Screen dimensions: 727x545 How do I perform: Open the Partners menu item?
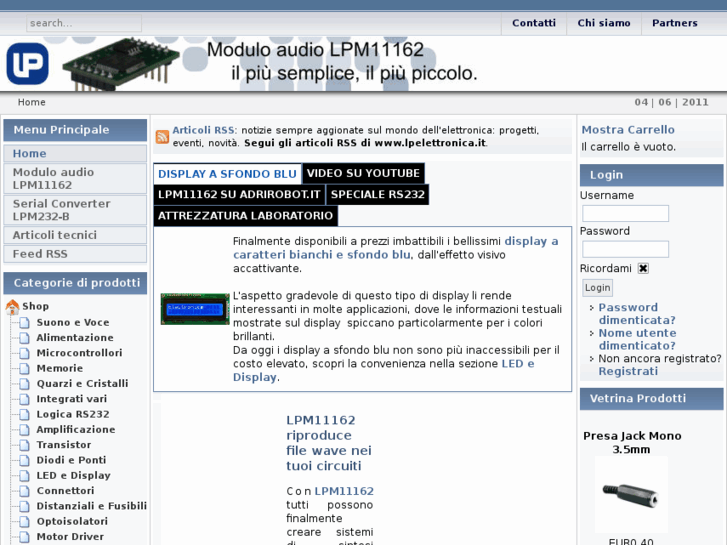point(675,23)
